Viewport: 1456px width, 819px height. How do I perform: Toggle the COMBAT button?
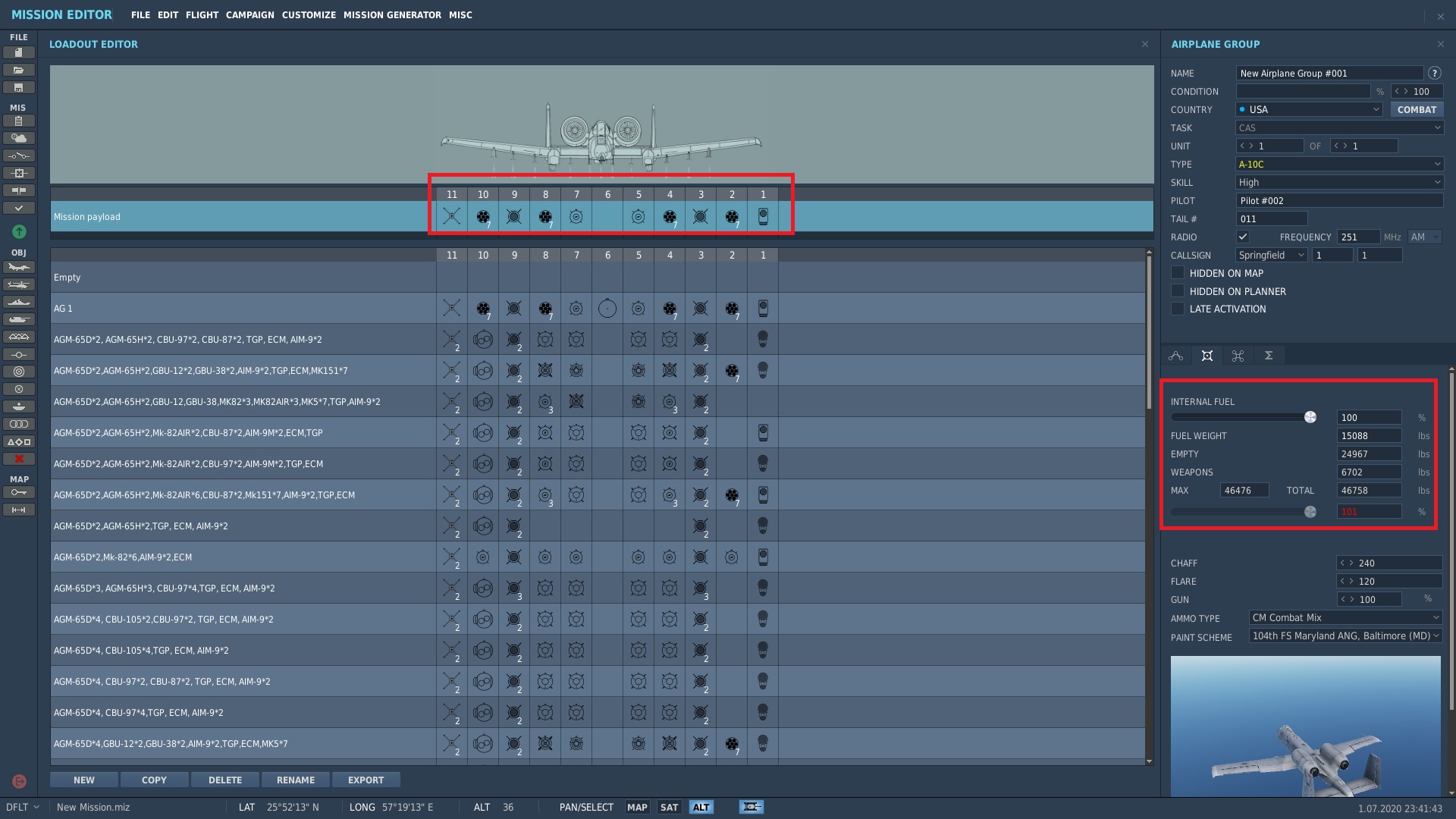(x=1417, y=109)
